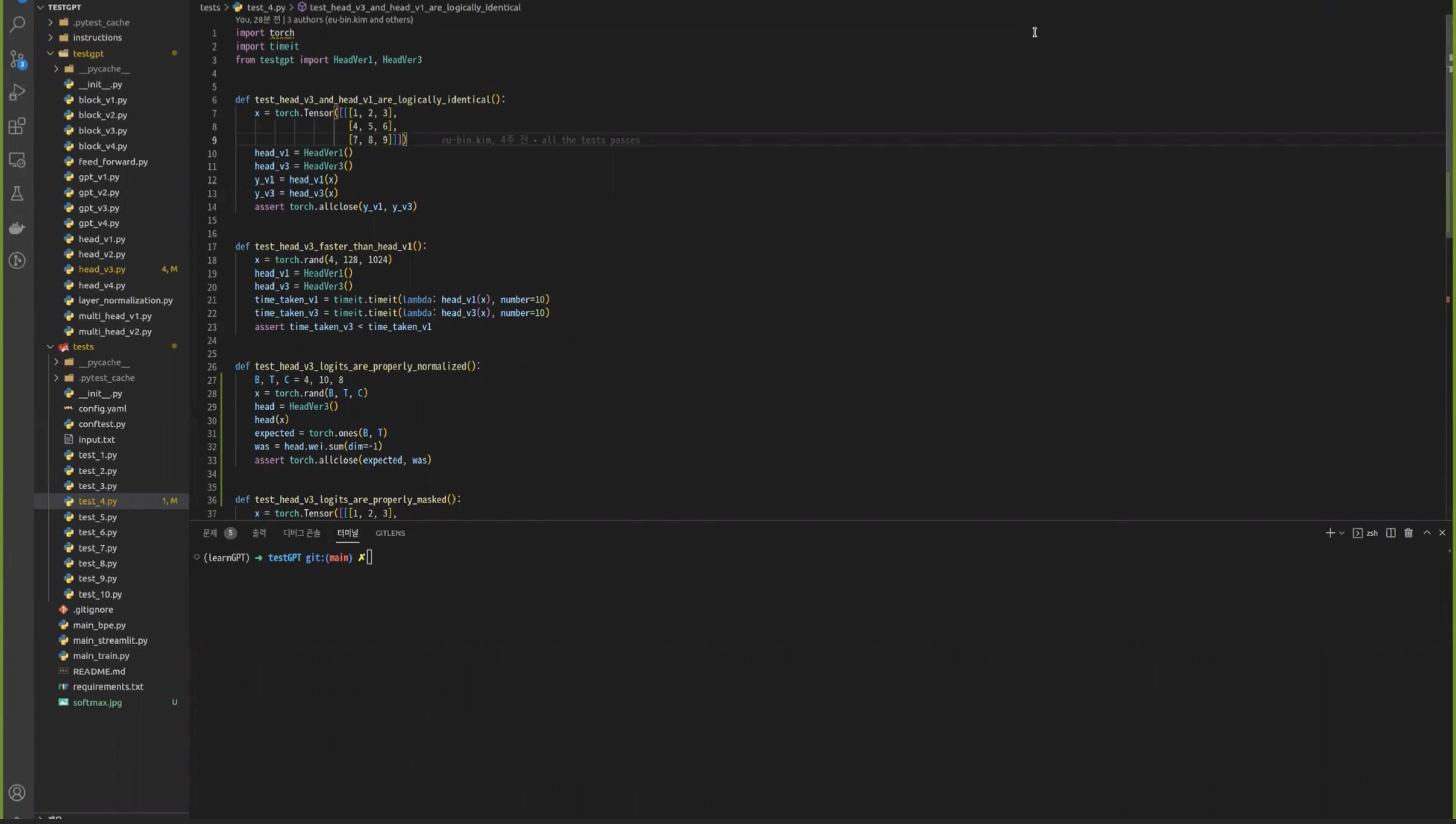Expand __pycache__ under testgpt folder
The image size is (1456, 824).
click(x=56, y=68)
